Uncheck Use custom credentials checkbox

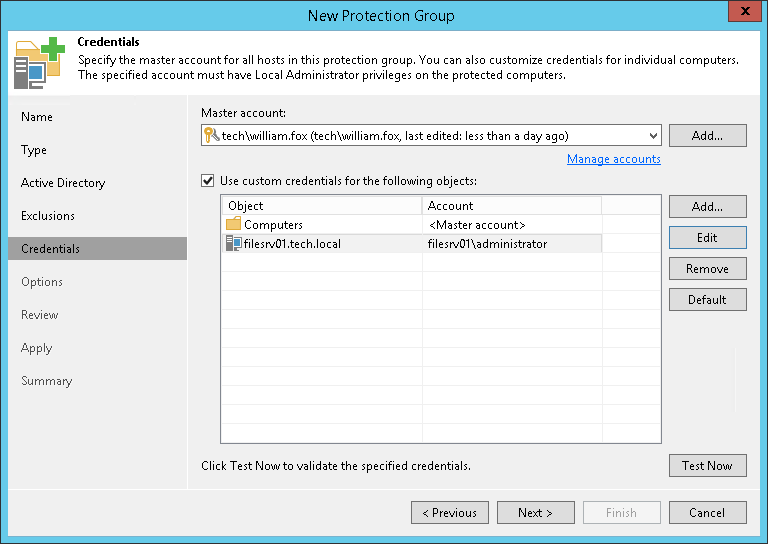tap(208, 181)
